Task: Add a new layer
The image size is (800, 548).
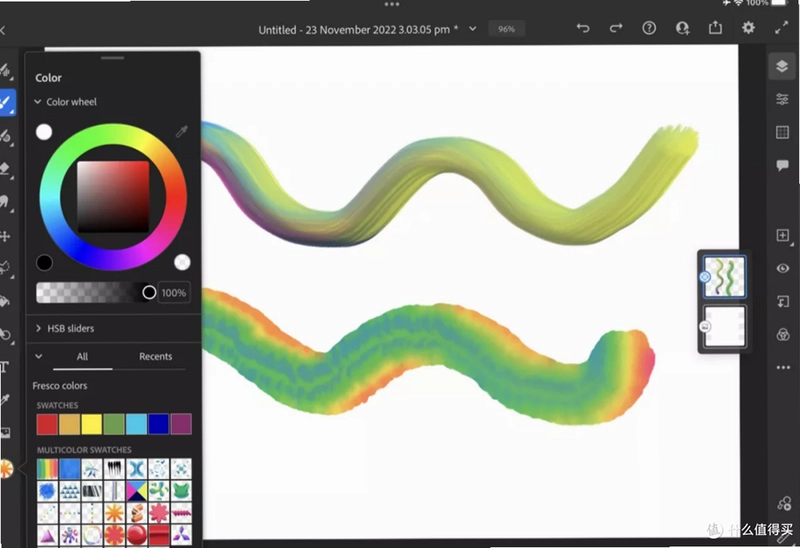Action: [x=783, y=235]
